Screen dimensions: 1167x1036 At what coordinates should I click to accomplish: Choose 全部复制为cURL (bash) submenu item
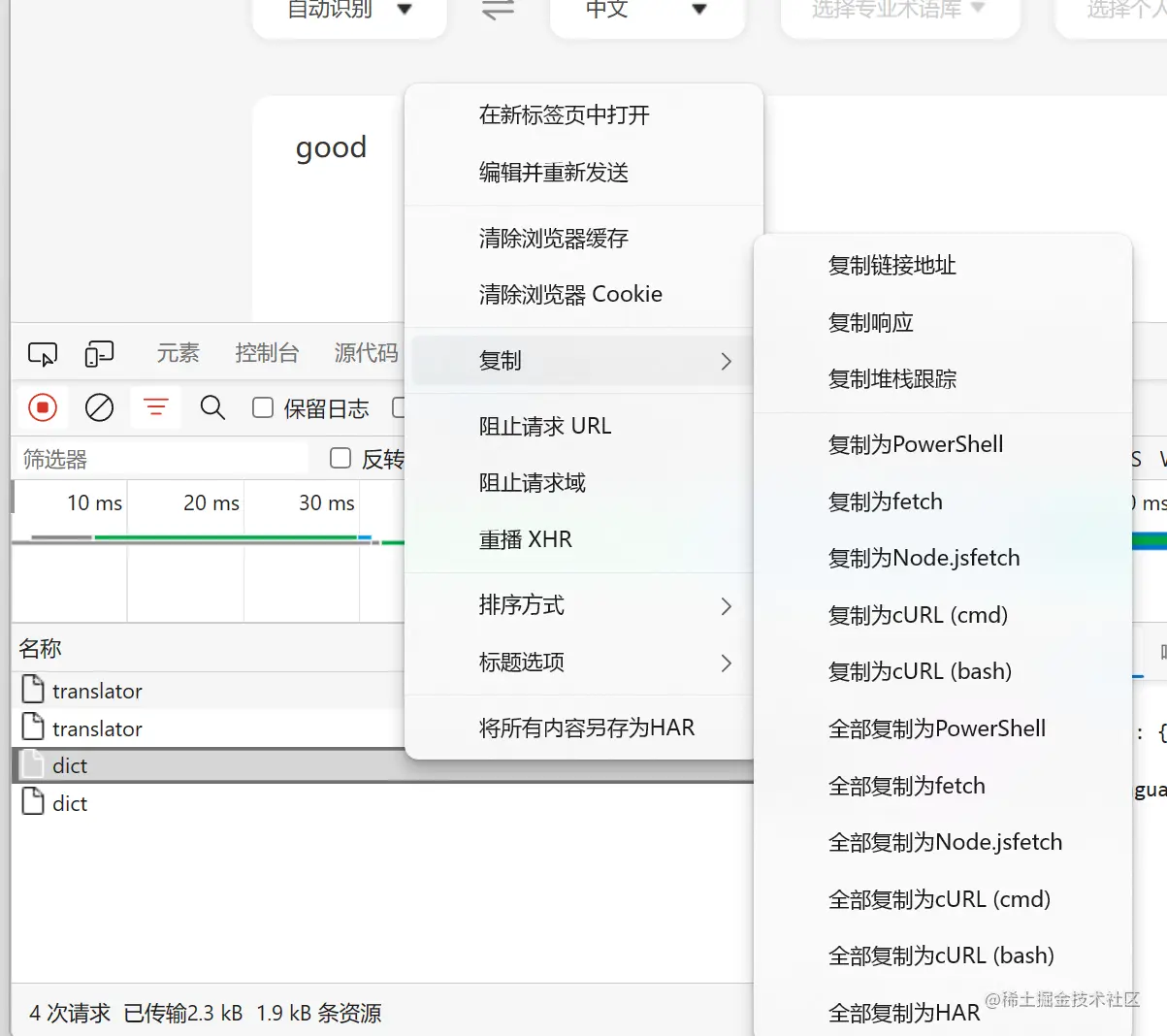pos(943,956)
